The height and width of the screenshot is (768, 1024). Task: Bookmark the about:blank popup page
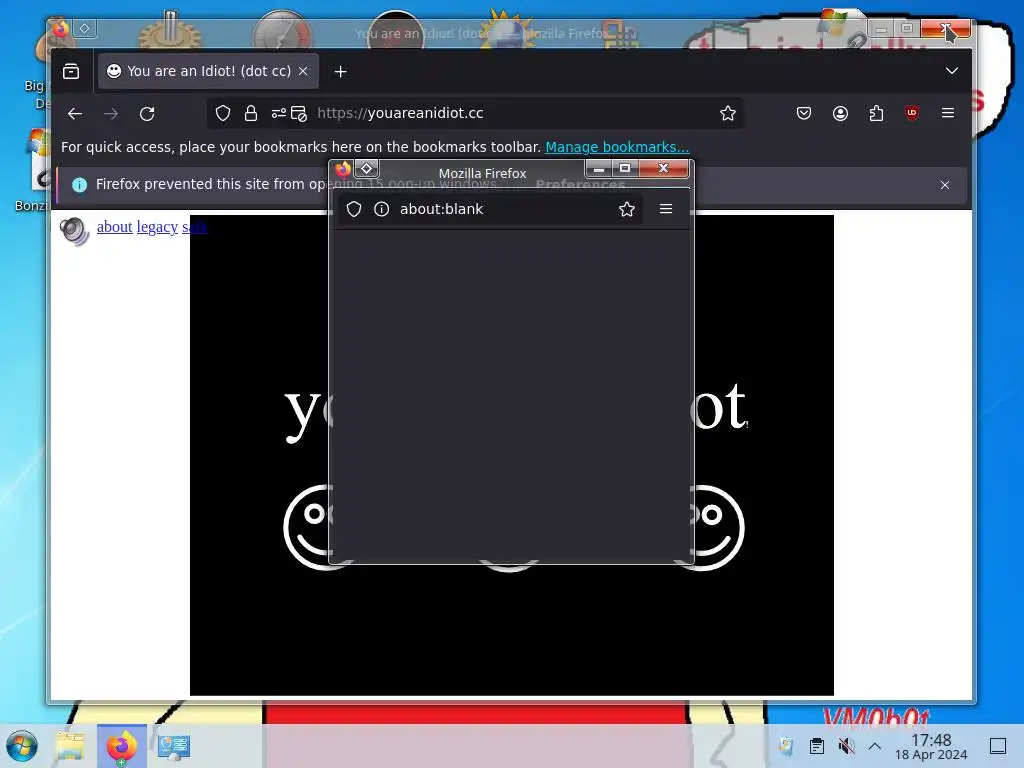pyautogui.click(x=627, y=209)
